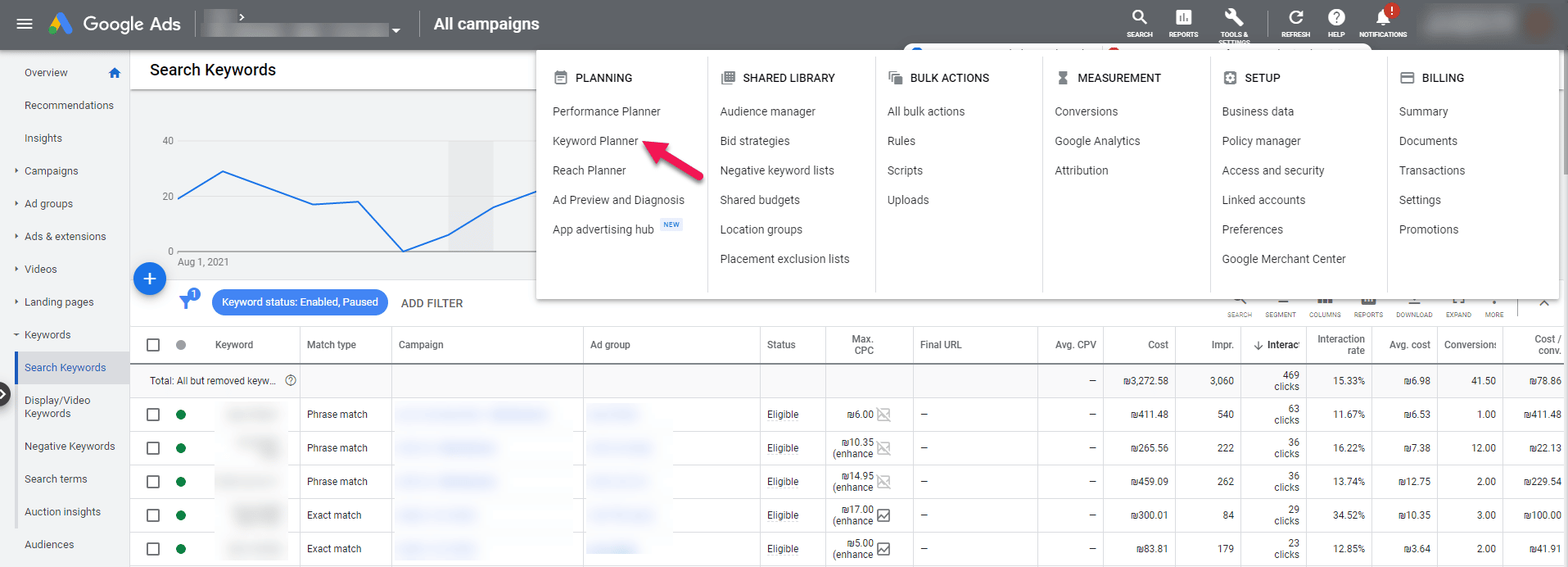This screenshot has height=567, width=1568.
Task: Expand the Landing pages sidebar section
Action: click(16, 302)
